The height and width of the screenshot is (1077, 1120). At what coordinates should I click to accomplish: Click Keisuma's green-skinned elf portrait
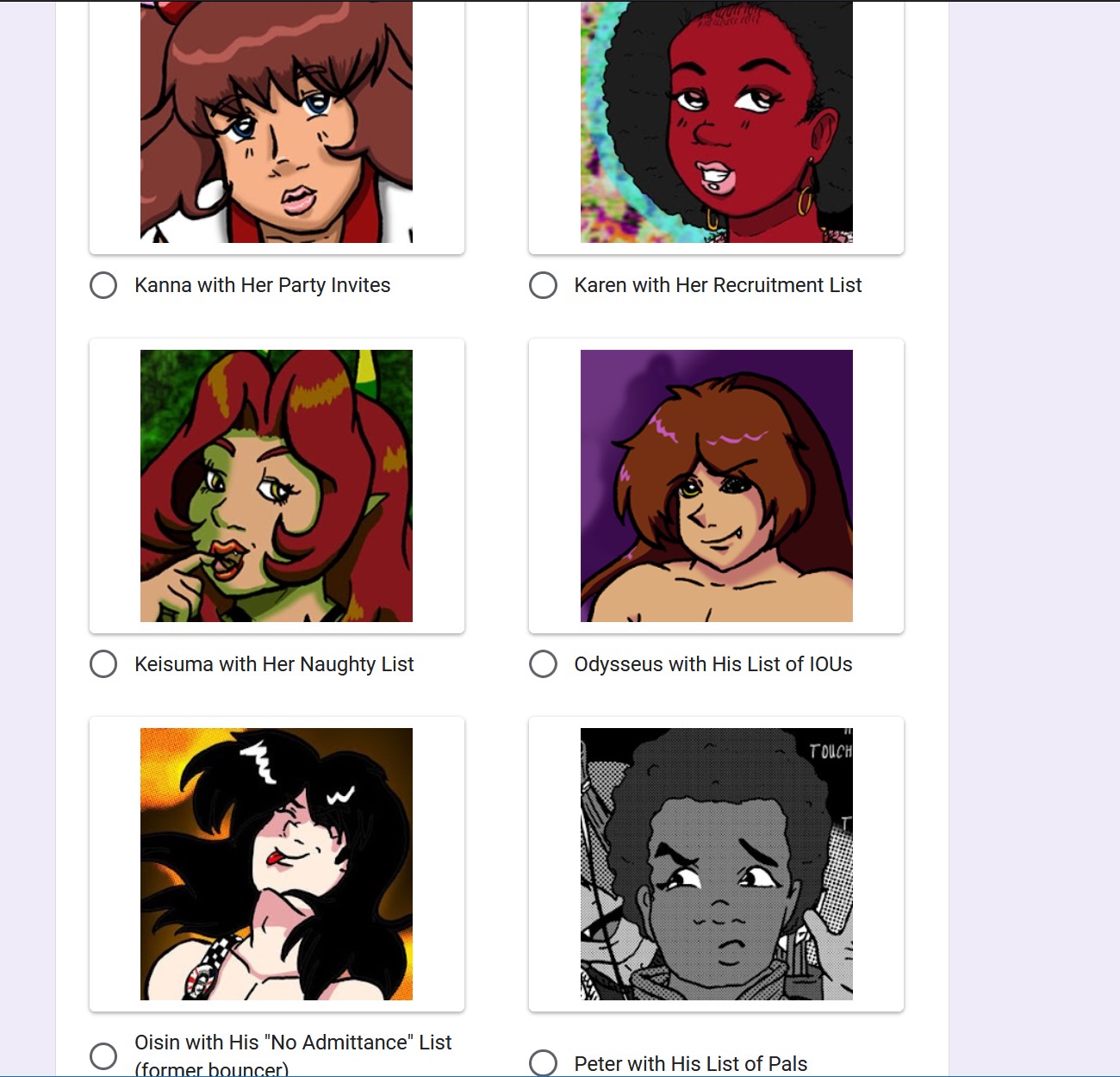[x=277, y=486]
